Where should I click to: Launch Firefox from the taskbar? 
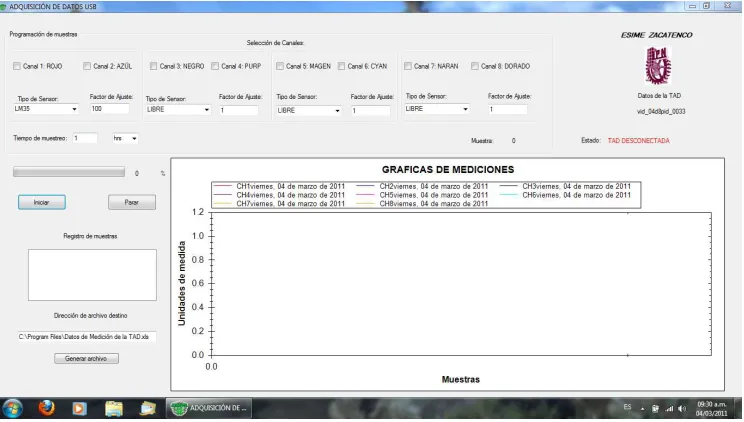(46, 408)
